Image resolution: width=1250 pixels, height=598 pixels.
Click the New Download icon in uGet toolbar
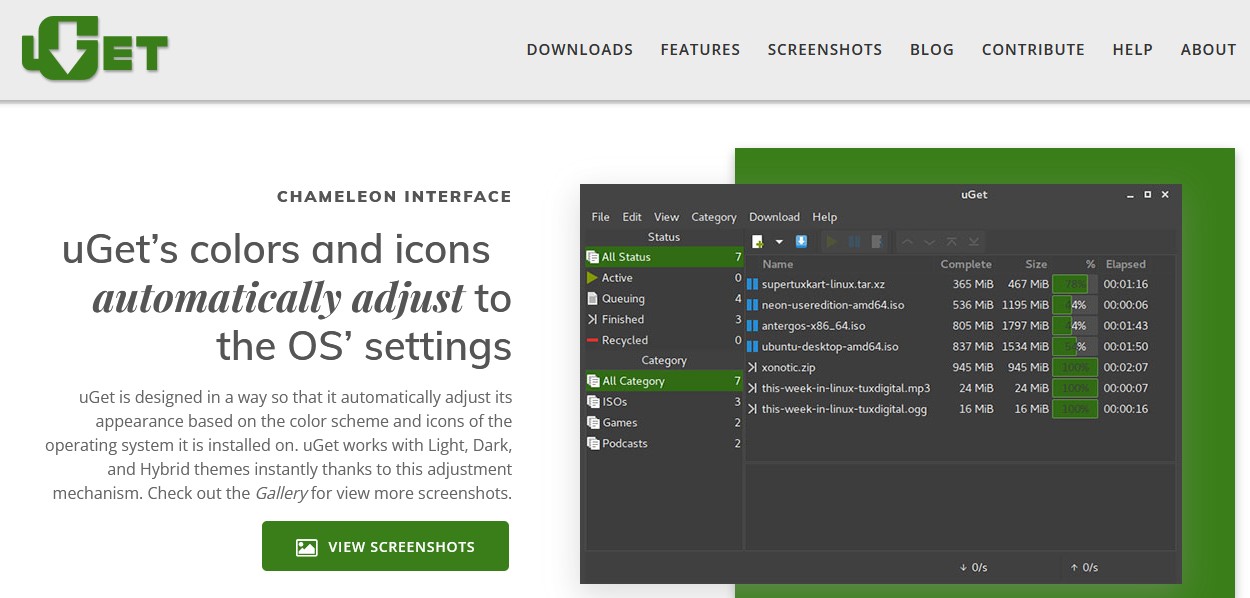pos(758,241)
